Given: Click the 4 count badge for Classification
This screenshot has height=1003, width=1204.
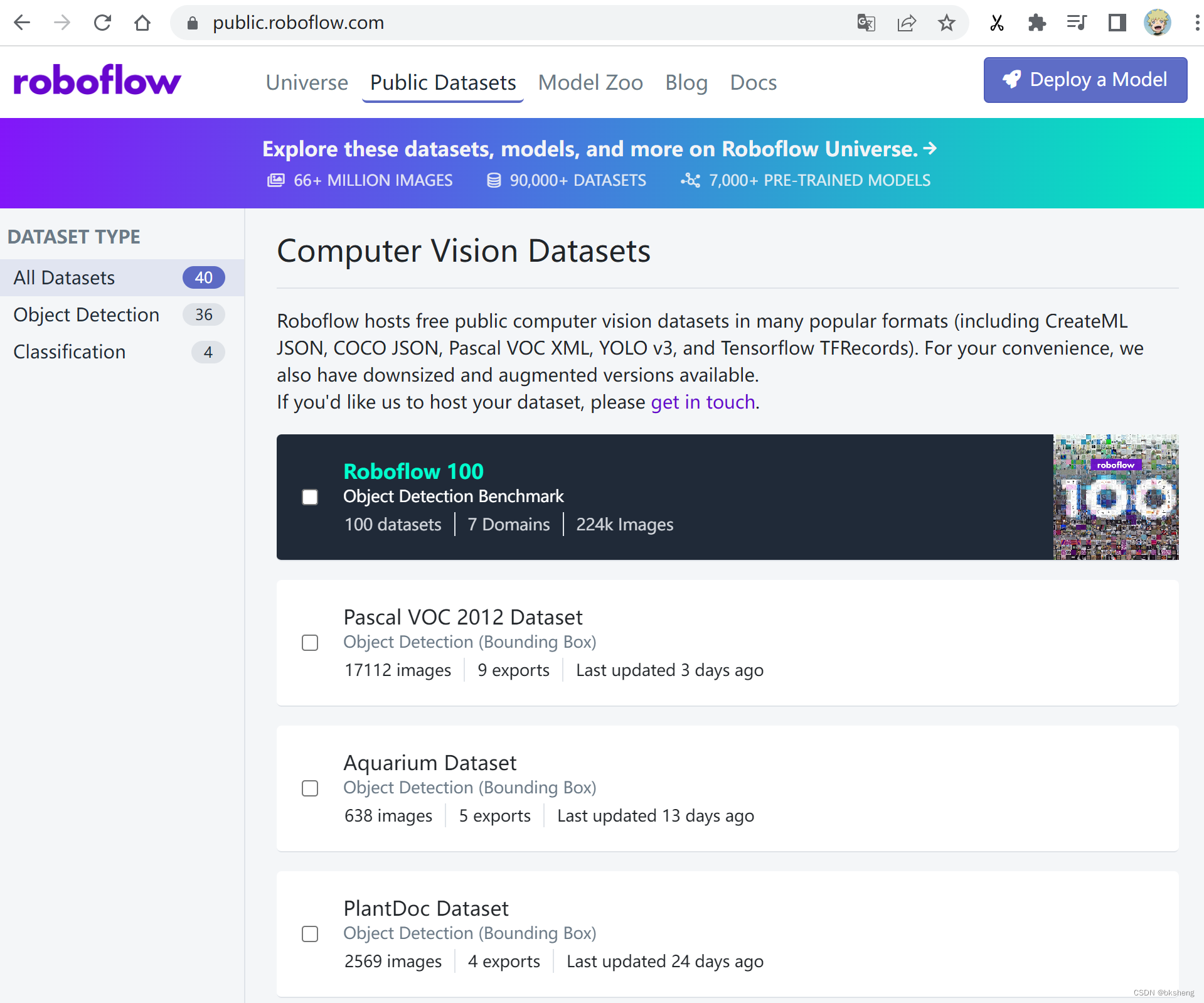Looking at the screenshot, I should coord(208,352).
